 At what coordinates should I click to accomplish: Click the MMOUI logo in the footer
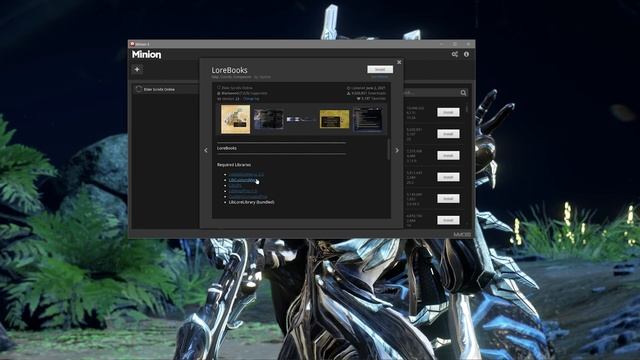click(x=462, y=234)
